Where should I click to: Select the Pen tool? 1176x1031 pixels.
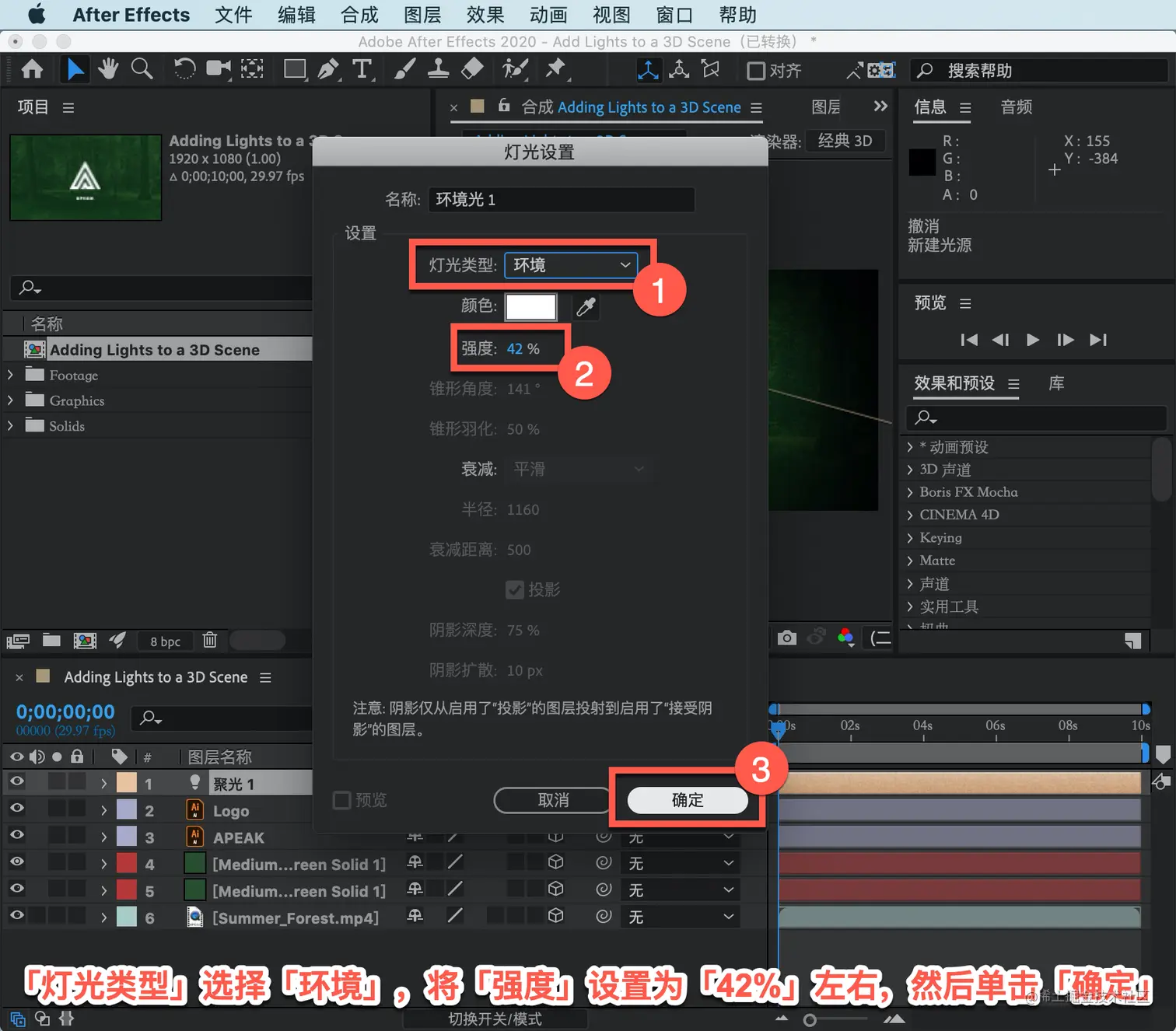pyautogui.click(x=329, y=70)
